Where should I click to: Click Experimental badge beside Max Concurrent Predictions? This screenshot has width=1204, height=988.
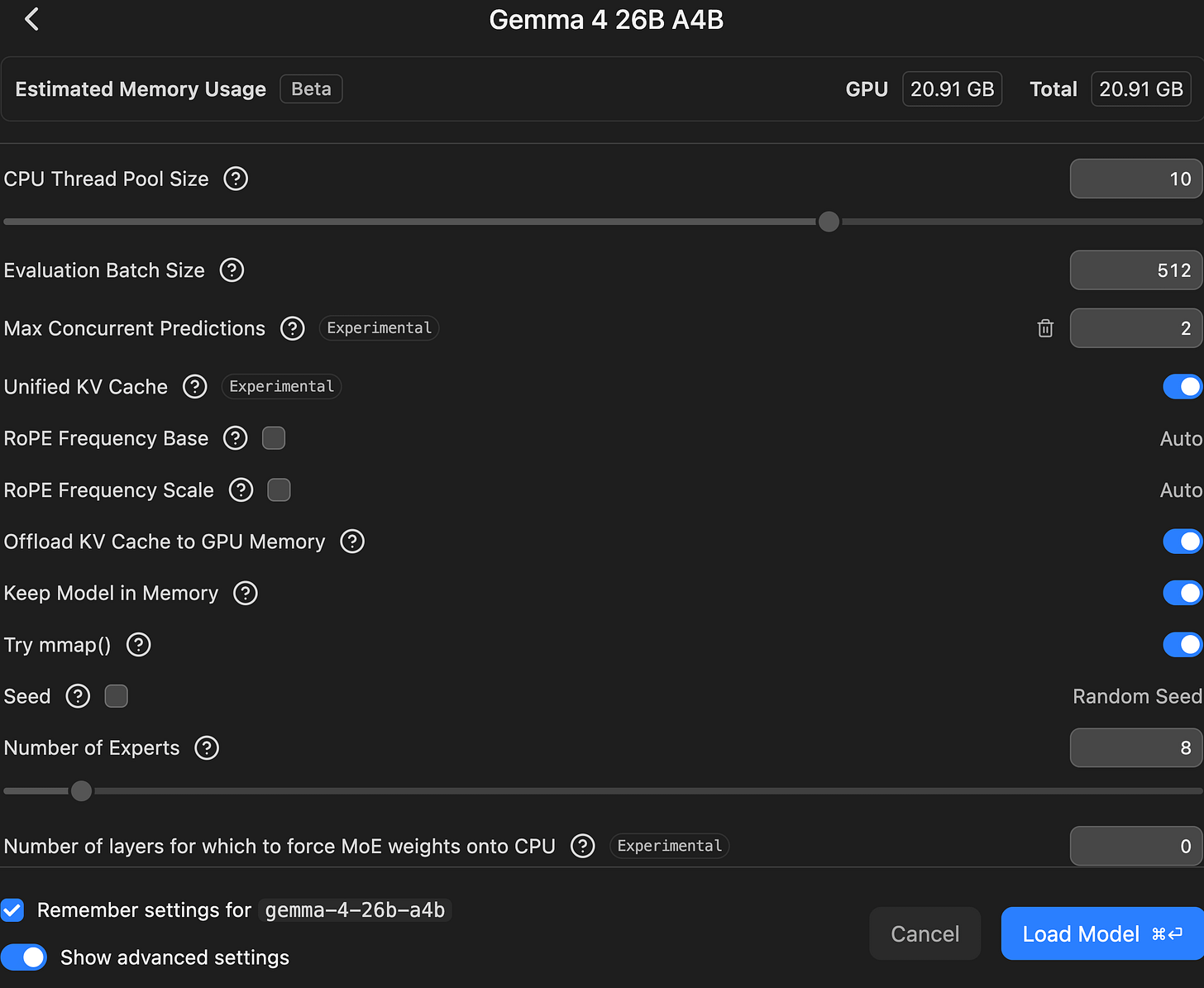[x=380, y=328]
